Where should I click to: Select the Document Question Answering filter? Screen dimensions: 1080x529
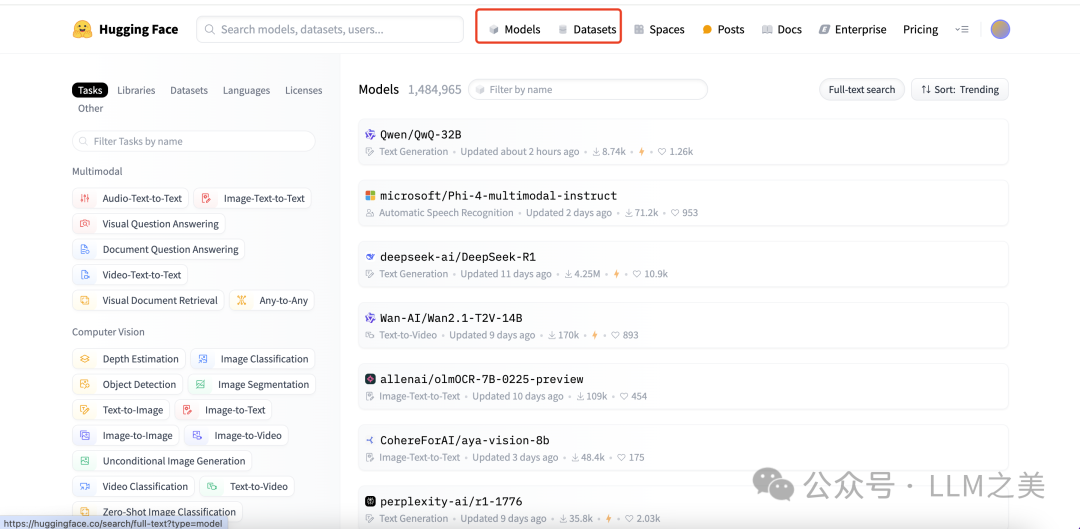tap(158, 249)
